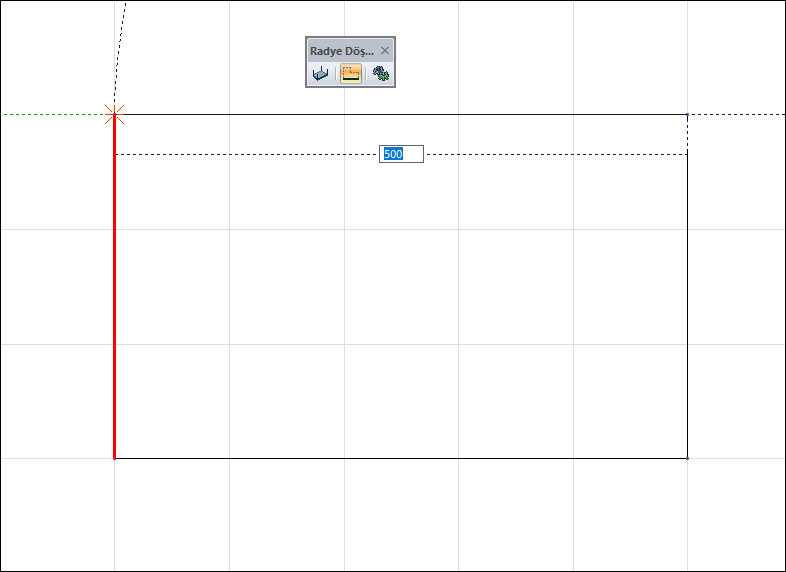This screenshot has width=786, height=572.
Task: Toggle the highlighted slab edge outline tool
Action: pos(350,74)
